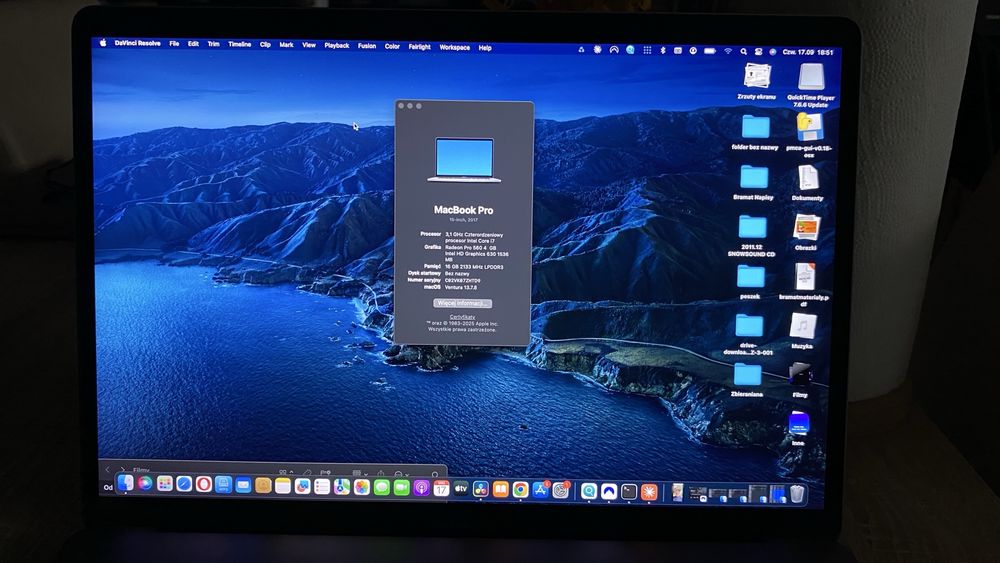
Task: Open the Fusion menu
Action: [x=367, y=46]
